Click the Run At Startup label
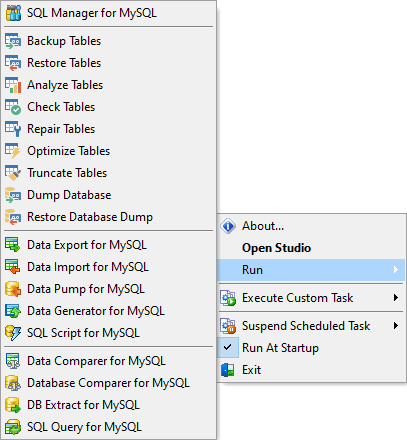This screenshot has height=440, width=407. pyautogui.click(x=280, y=348)
